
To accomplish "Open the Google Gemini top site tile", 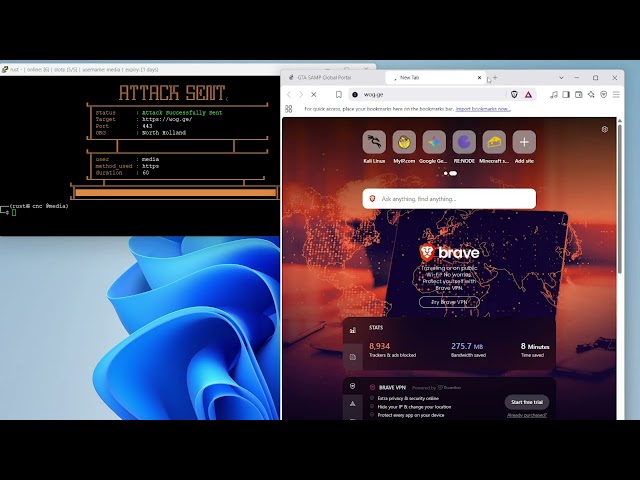I will [x=434, y=142].
